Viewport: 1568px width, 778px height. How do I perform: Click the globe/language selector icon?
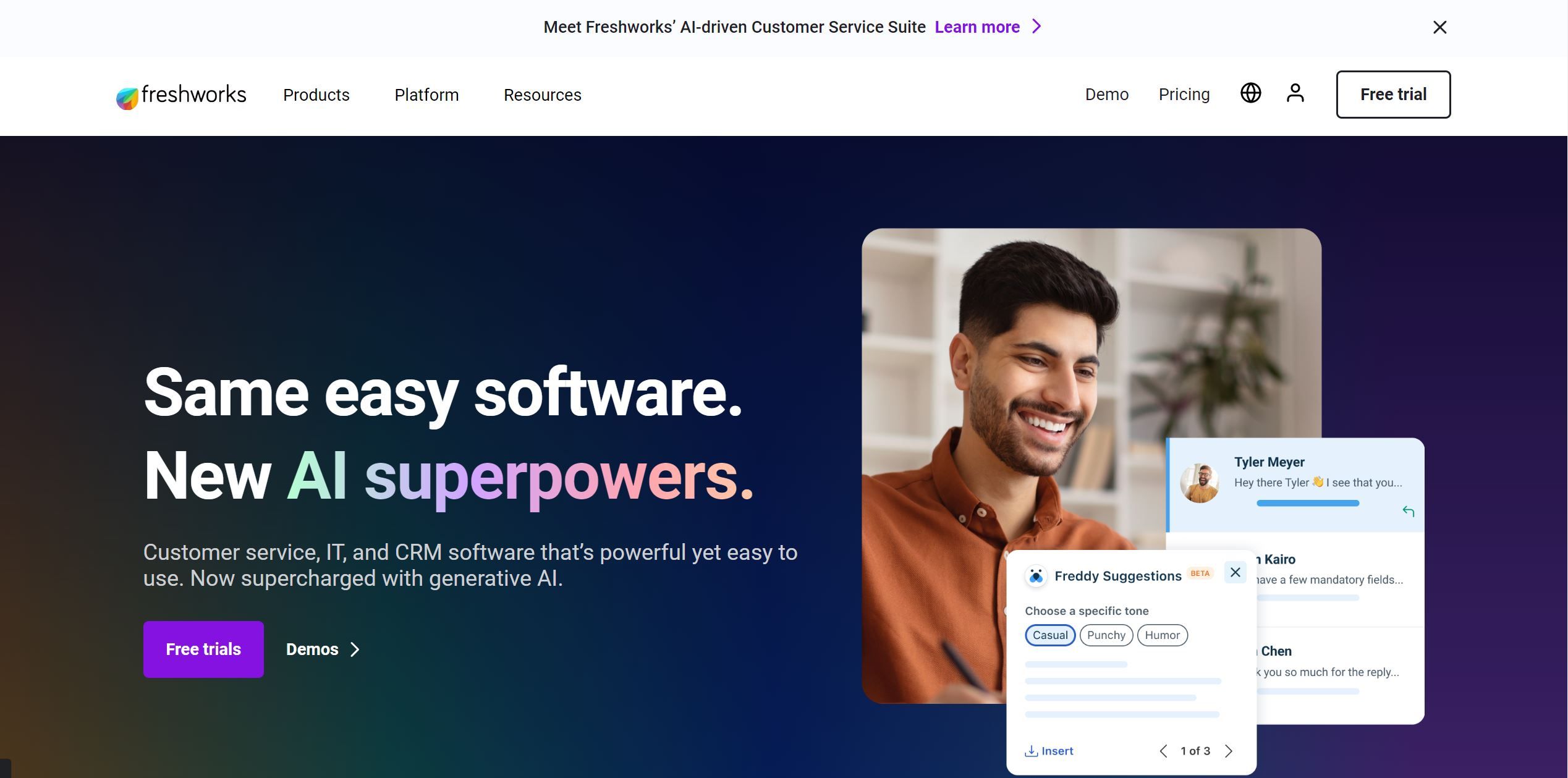point(1251,93)
